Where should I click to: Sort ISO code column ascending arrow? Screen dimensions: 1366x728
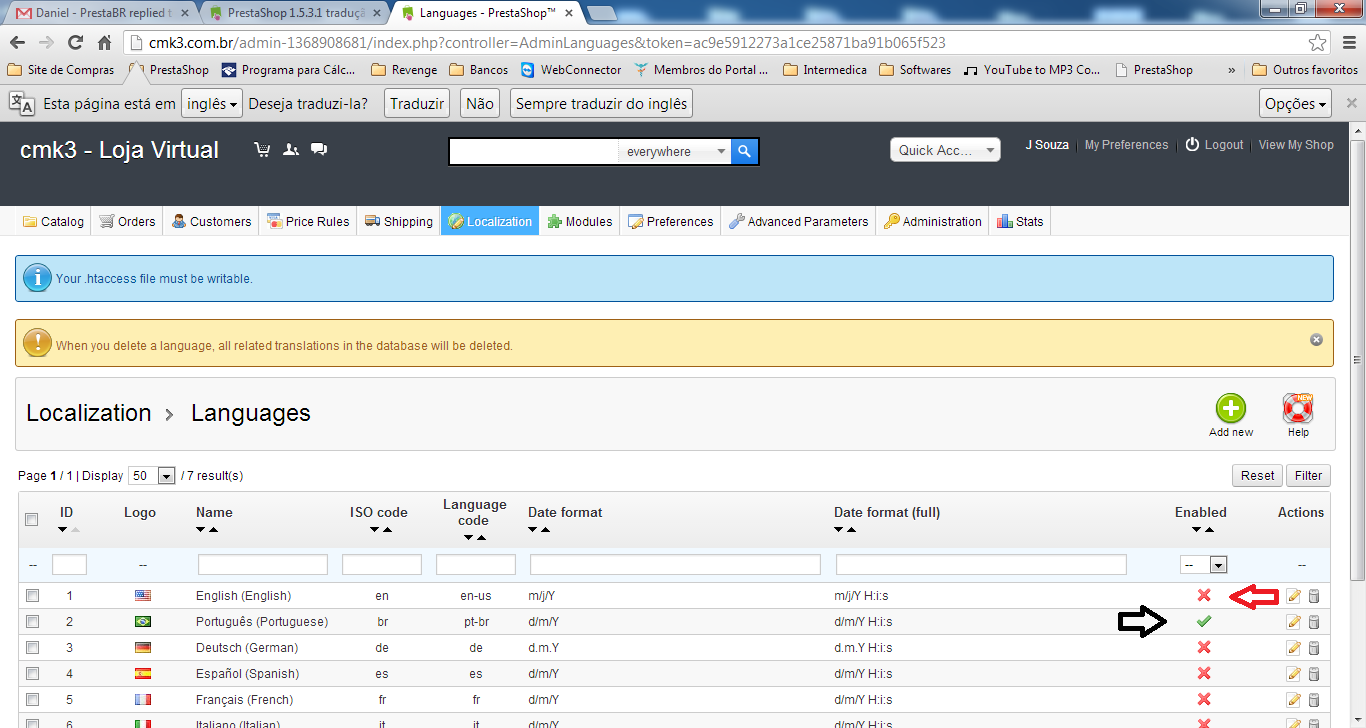(387, 529)
